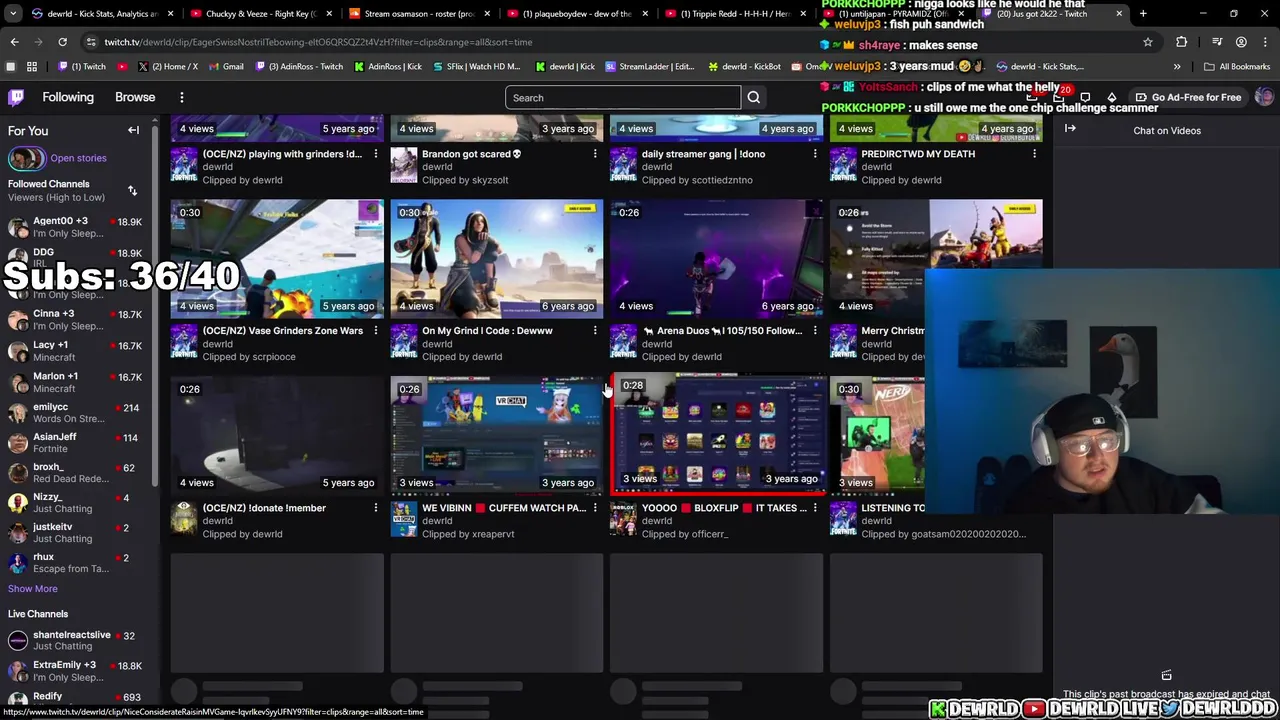Click Fortnite game icon beside 'playing with grinders'
Image resolution: width=1280 pixels, height=720 pixels.
pos(184,165)
